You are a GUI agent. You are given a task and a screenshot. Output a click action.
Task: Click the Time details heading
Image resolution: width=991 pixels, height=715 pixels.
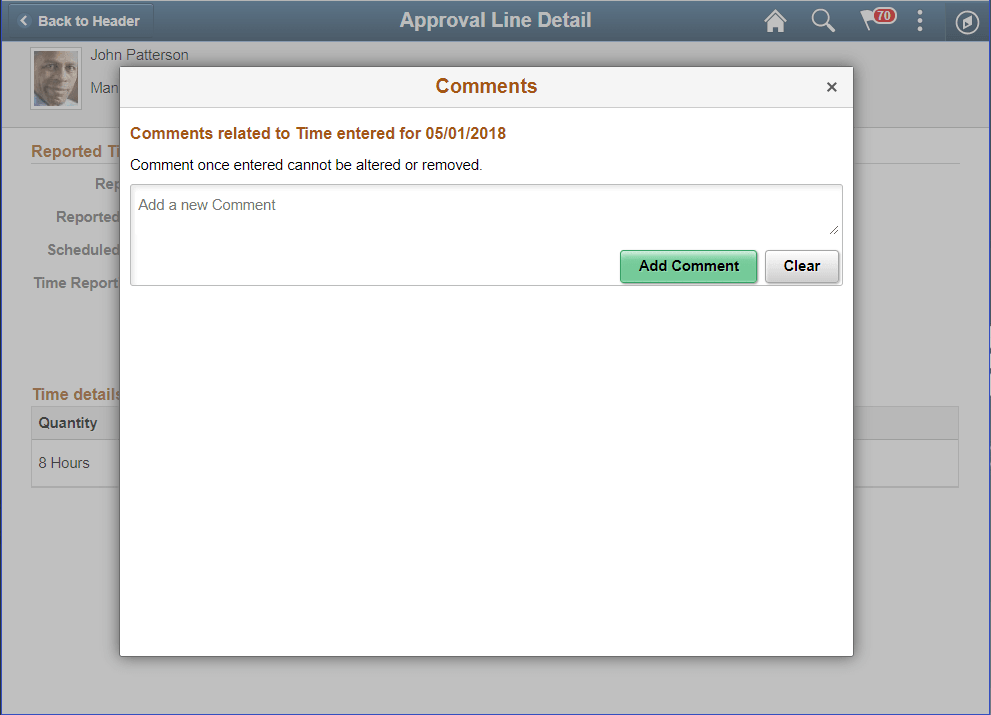point(76,394)
